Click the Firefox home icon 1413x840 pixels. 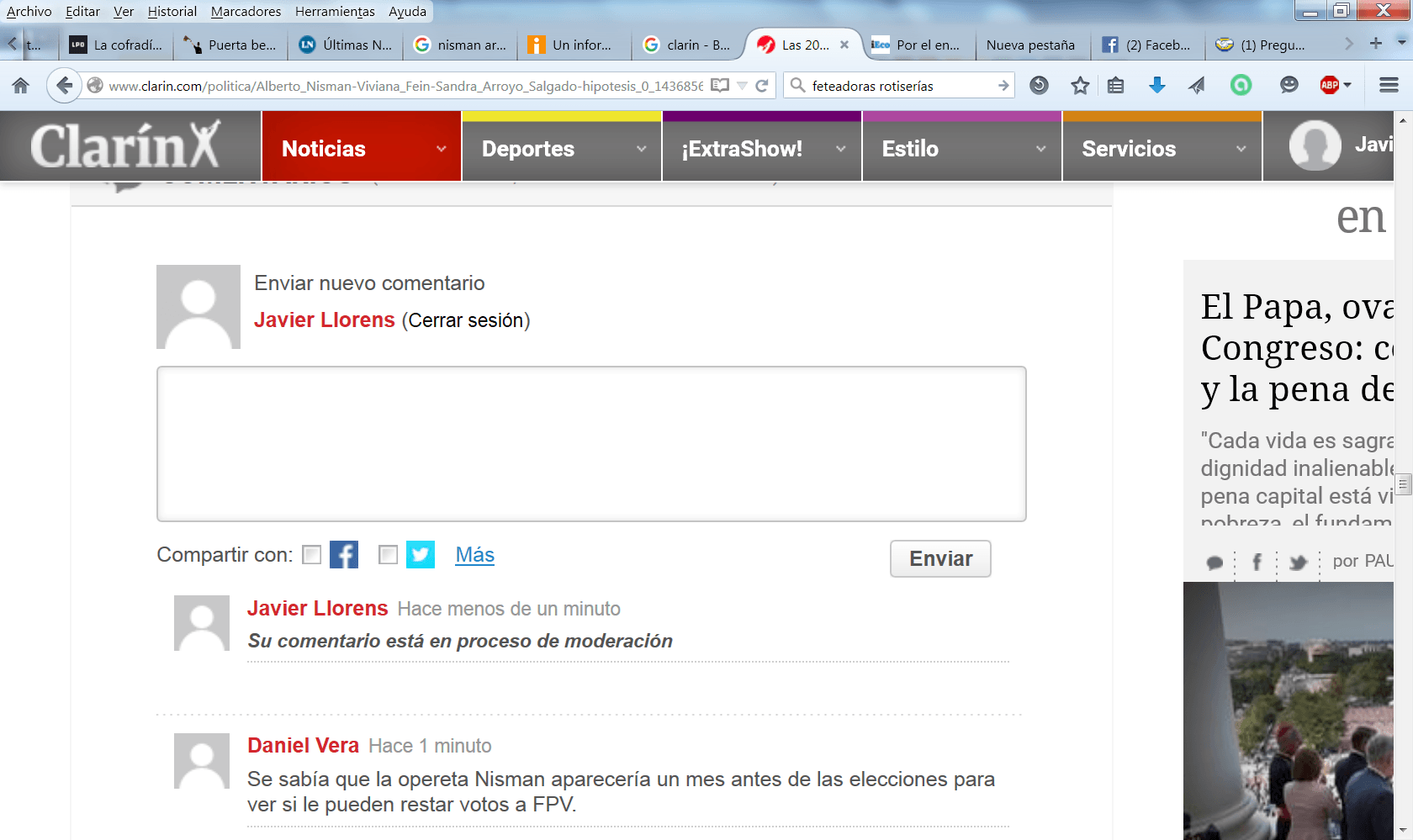[x=21, y=86]
